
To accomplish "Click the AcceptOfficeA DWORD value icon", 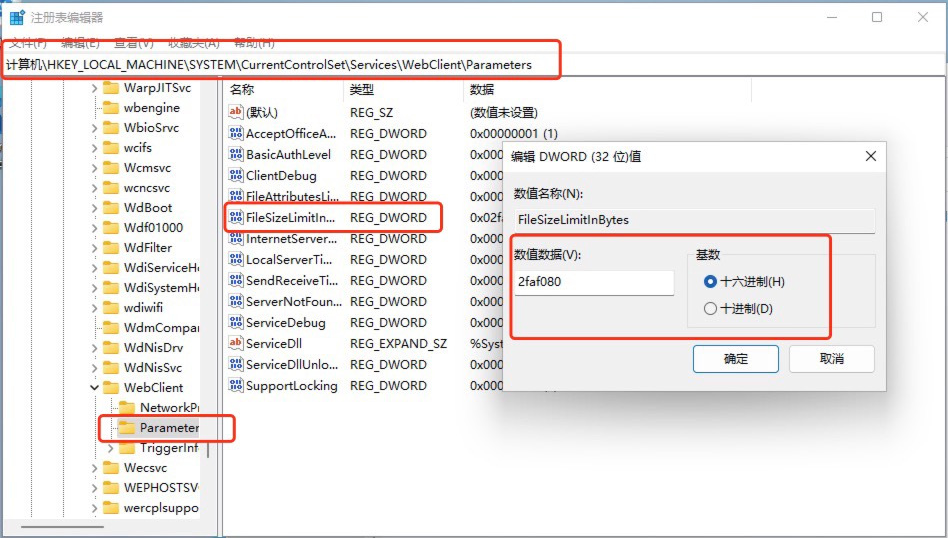I will tap(236, 134).
